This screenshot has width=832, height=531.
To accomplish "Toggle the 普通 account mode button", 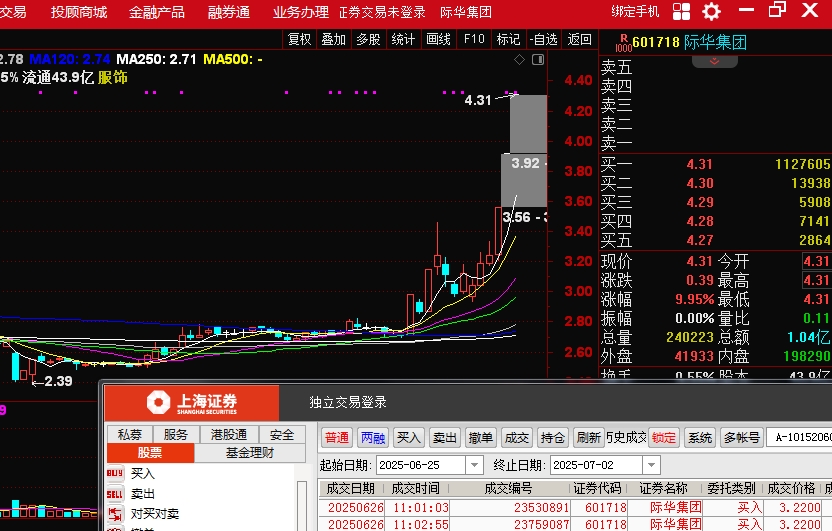I will click(337, 438).
